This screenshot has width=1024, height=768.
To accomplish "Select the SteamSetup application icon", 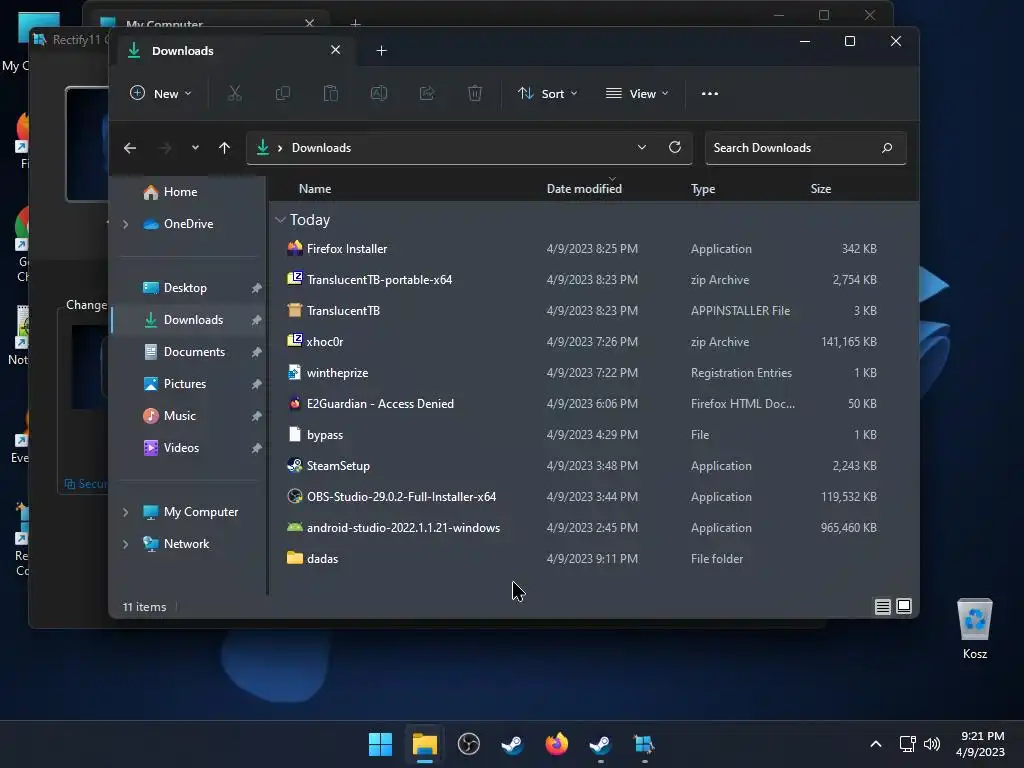I will tap(295, 465).
